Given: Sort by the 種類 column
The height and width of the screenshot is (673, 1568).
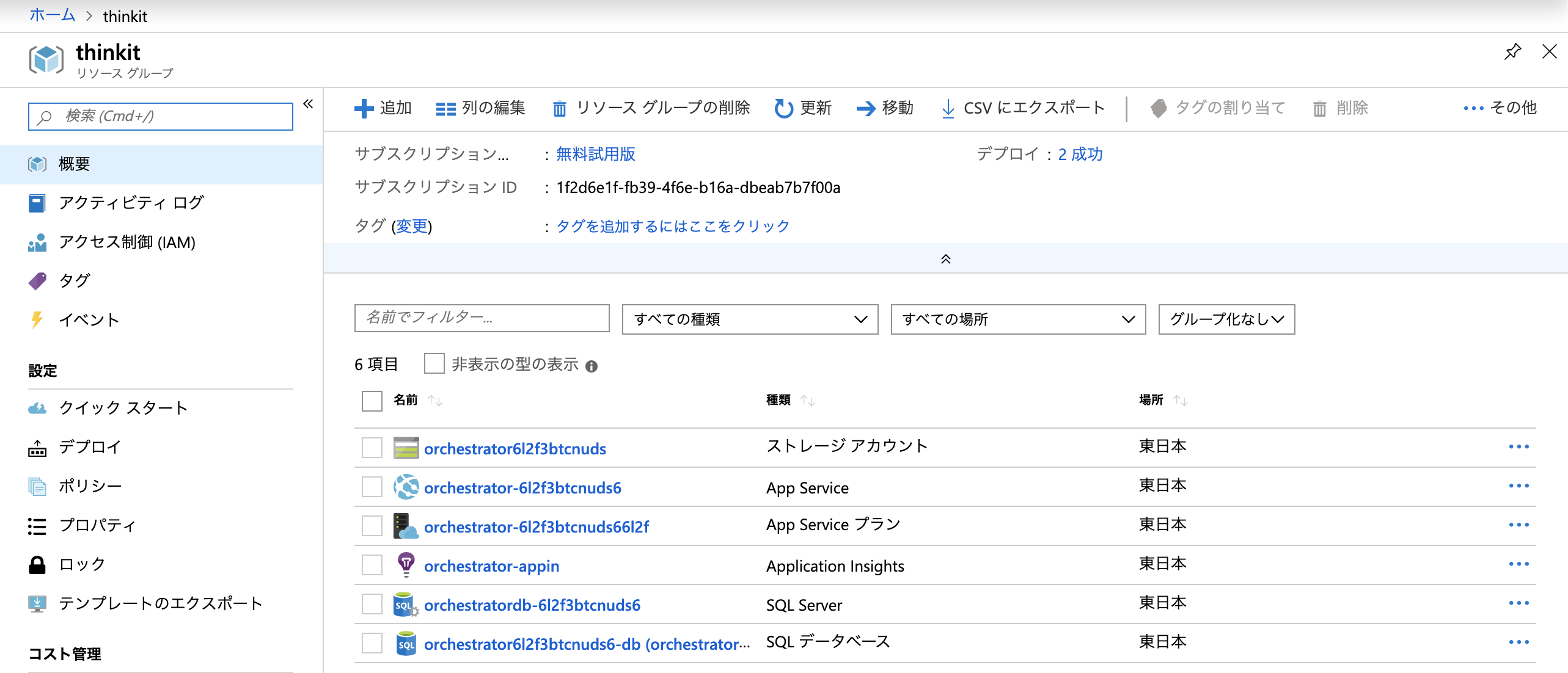Looking at the screenshot, I should coord(791,400).
